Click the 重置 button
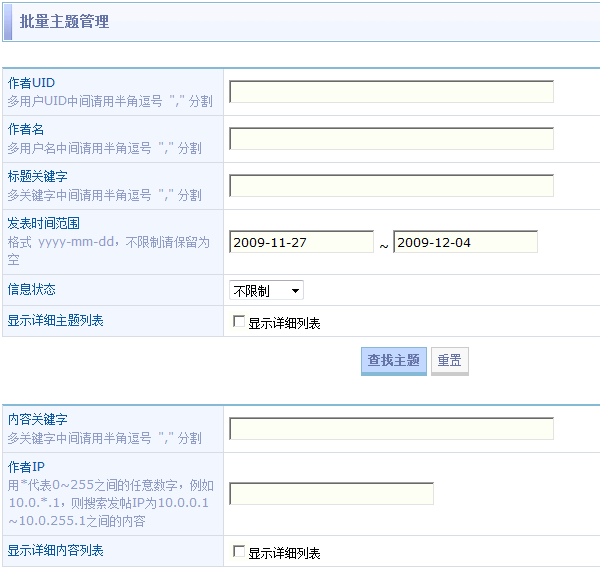The width and height of the screenshot is (600, 569). [449, 361]
